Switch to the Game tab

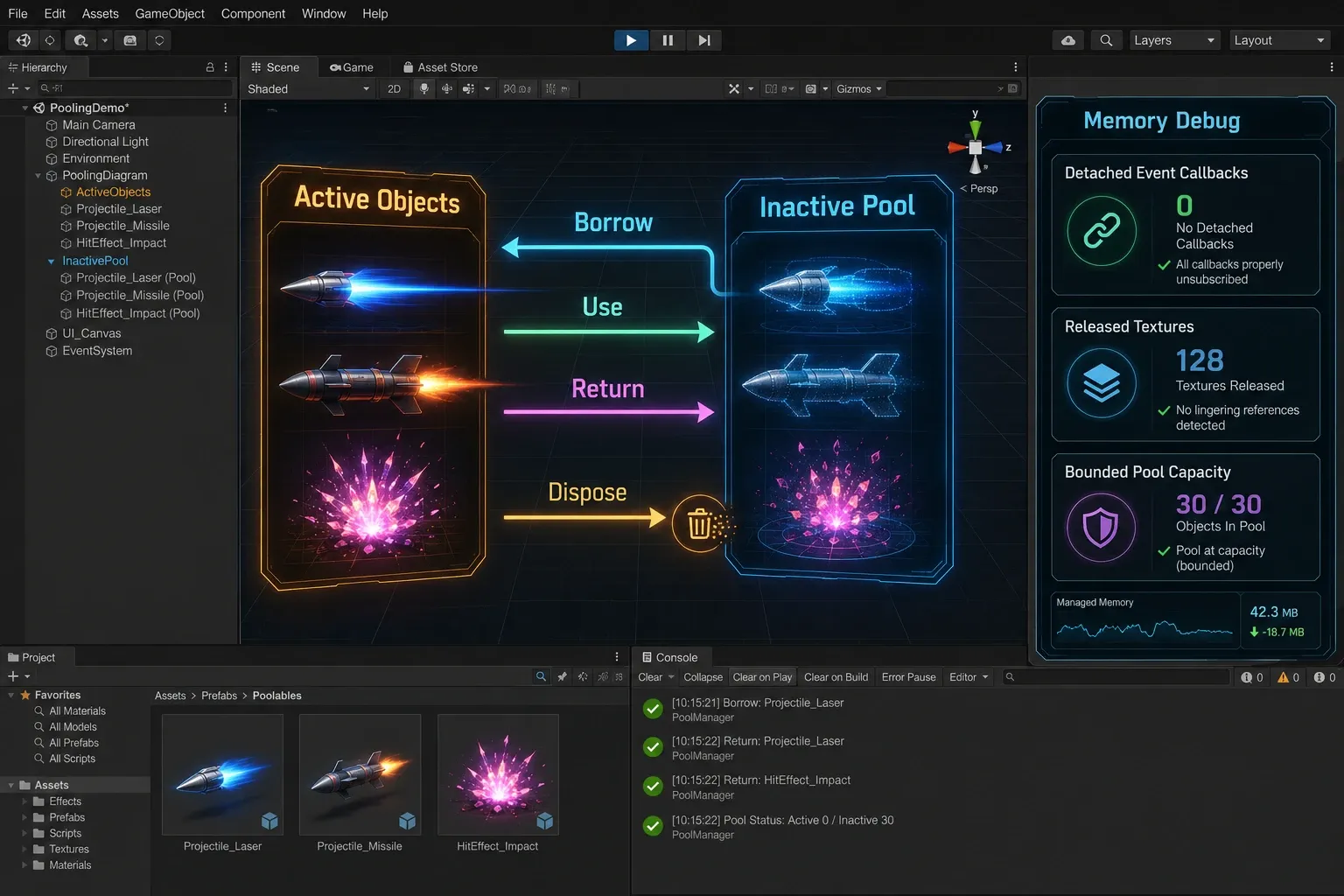click(x=351, y=67)
